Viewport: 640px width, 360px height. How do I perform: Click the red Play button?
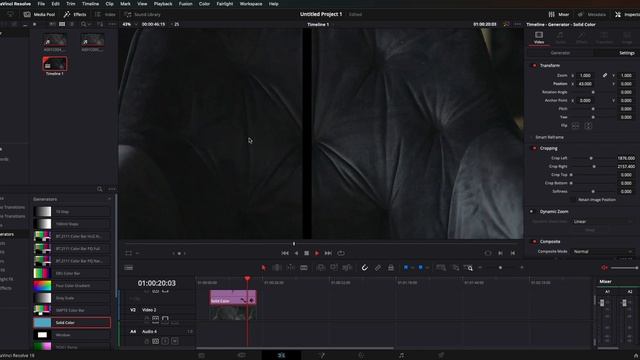(317, 253)
